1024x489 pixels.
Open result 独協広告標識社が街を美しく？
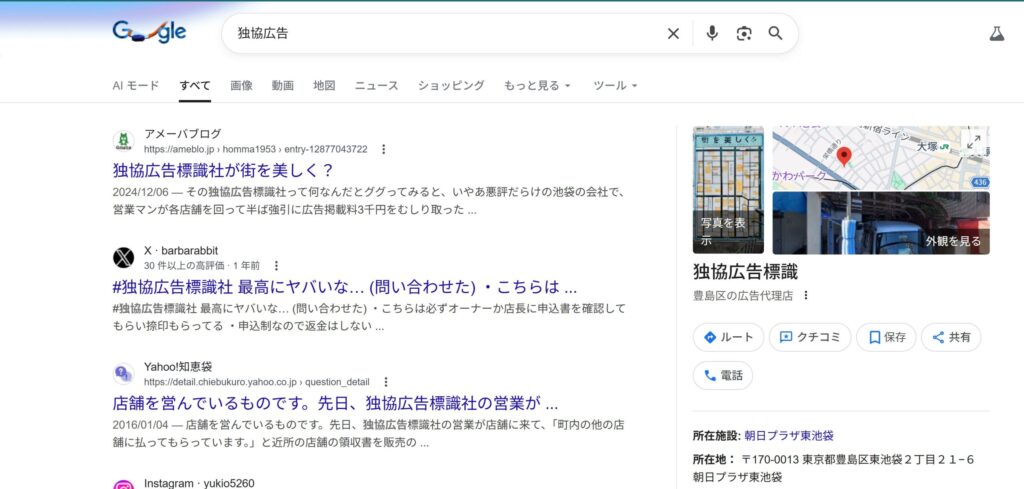(223, 171)
